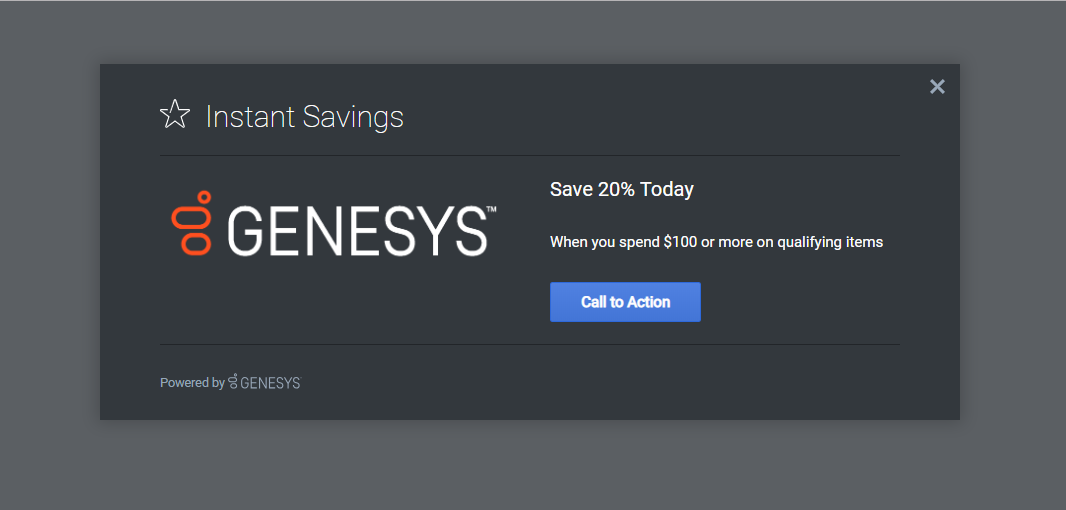Click the "20%" figure in the headline
The height and width of the screenshot is (510, 1066).
coord(616,189)
